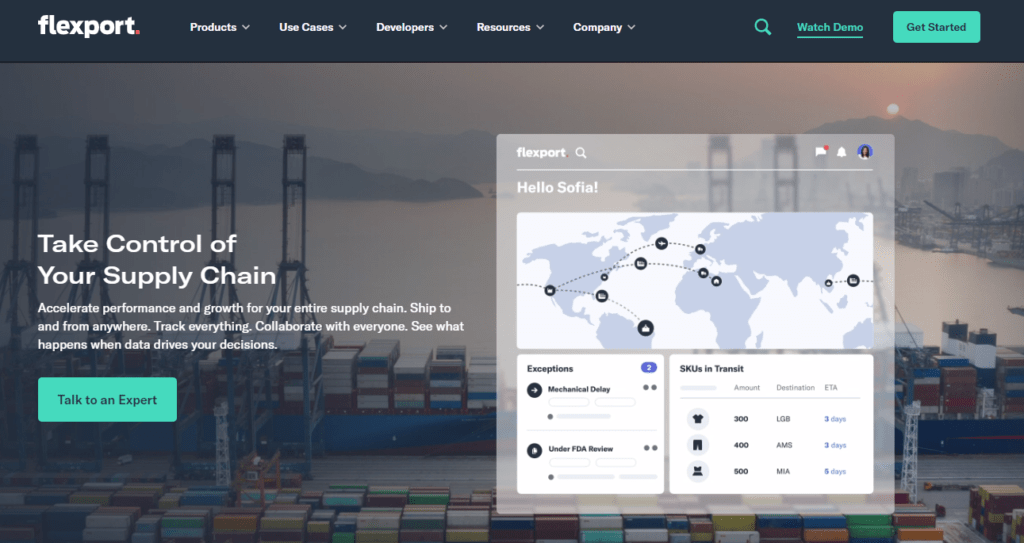Click the notification bell icon
1024x543 pixels.
(x=842, y=152)
